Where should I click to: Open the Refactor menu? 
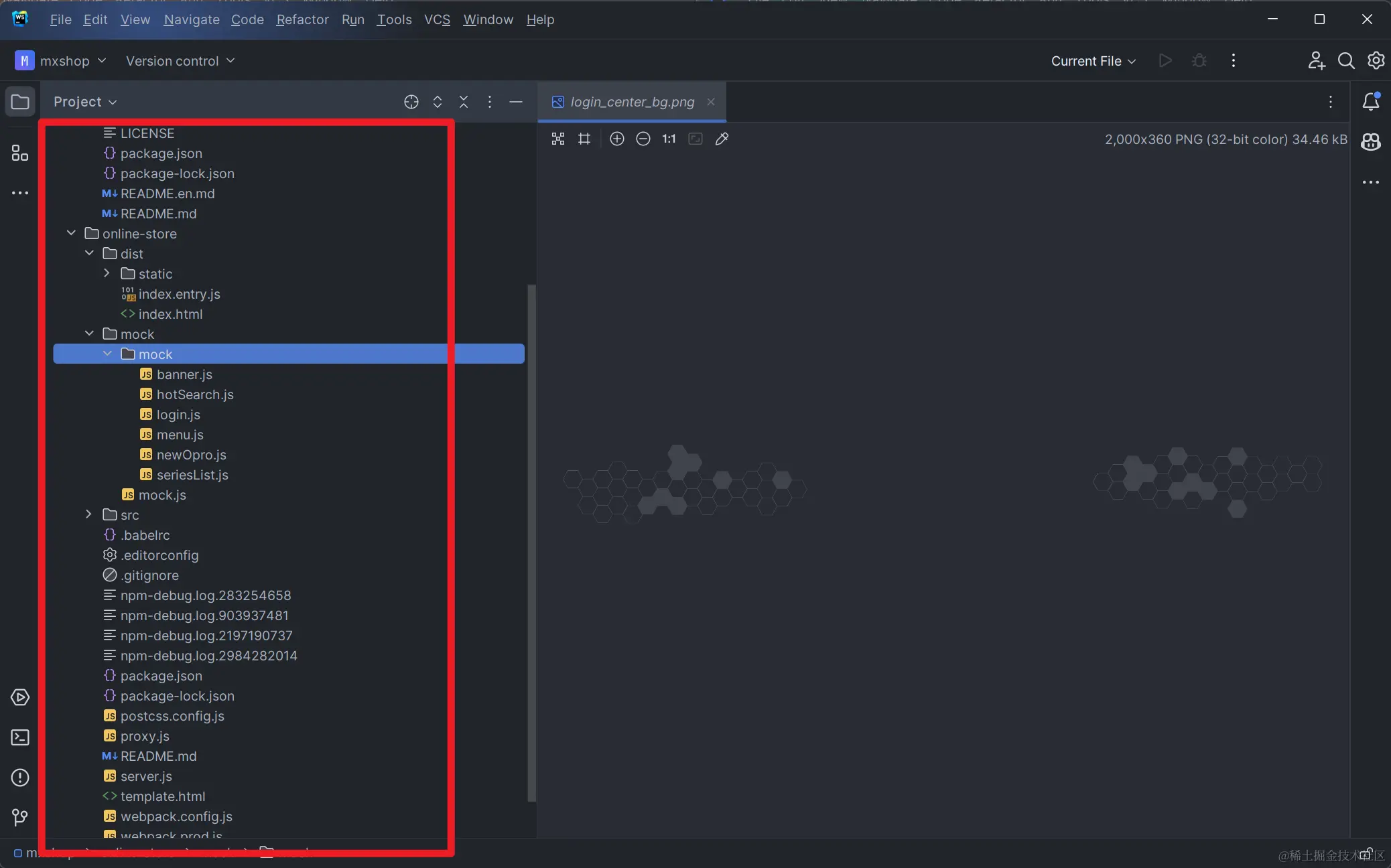[302, 19]
